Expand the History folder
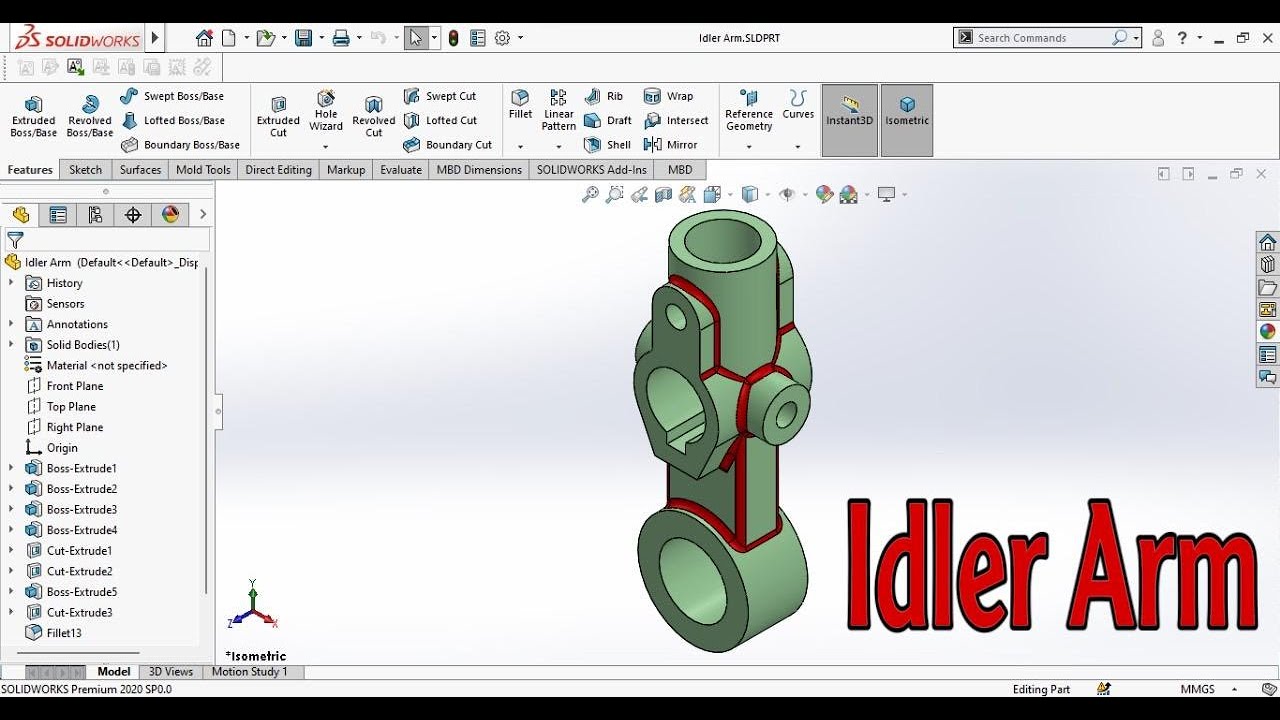This screenshot has height=720, width=1280. (11, 282)
